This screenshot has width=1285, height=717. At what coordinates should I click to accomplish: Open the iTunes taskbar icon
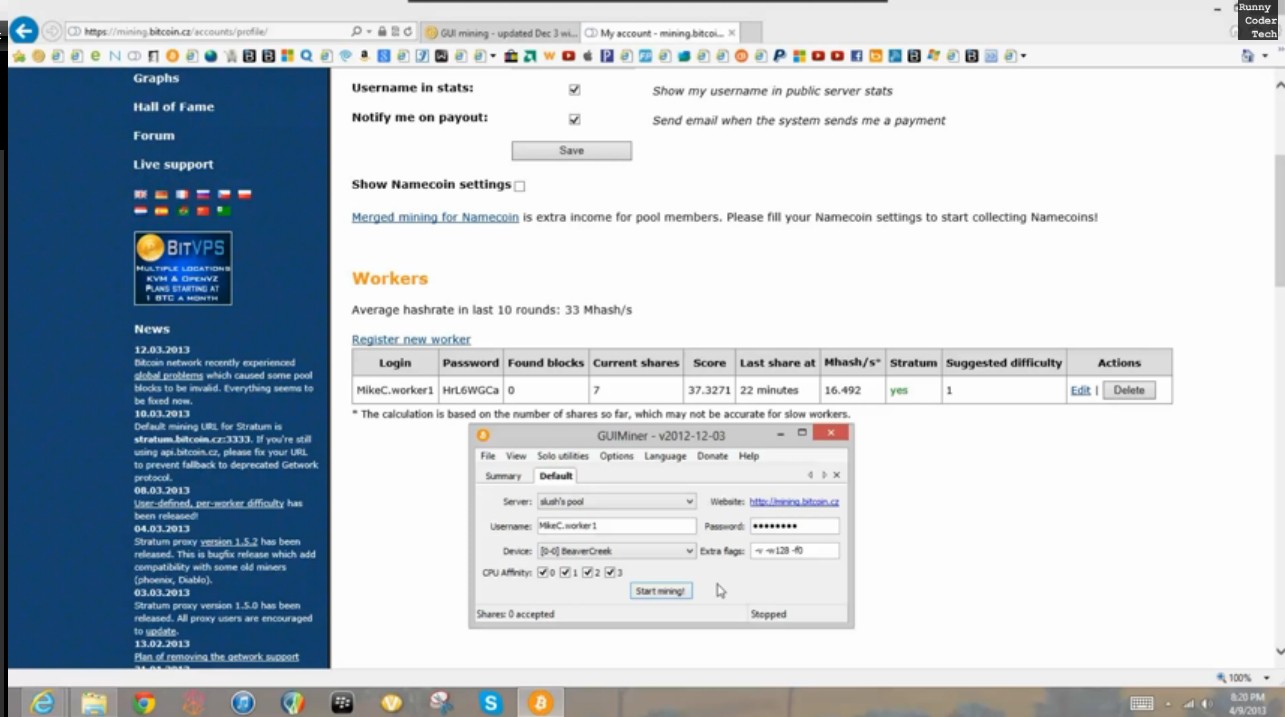[x=243, y=703]
